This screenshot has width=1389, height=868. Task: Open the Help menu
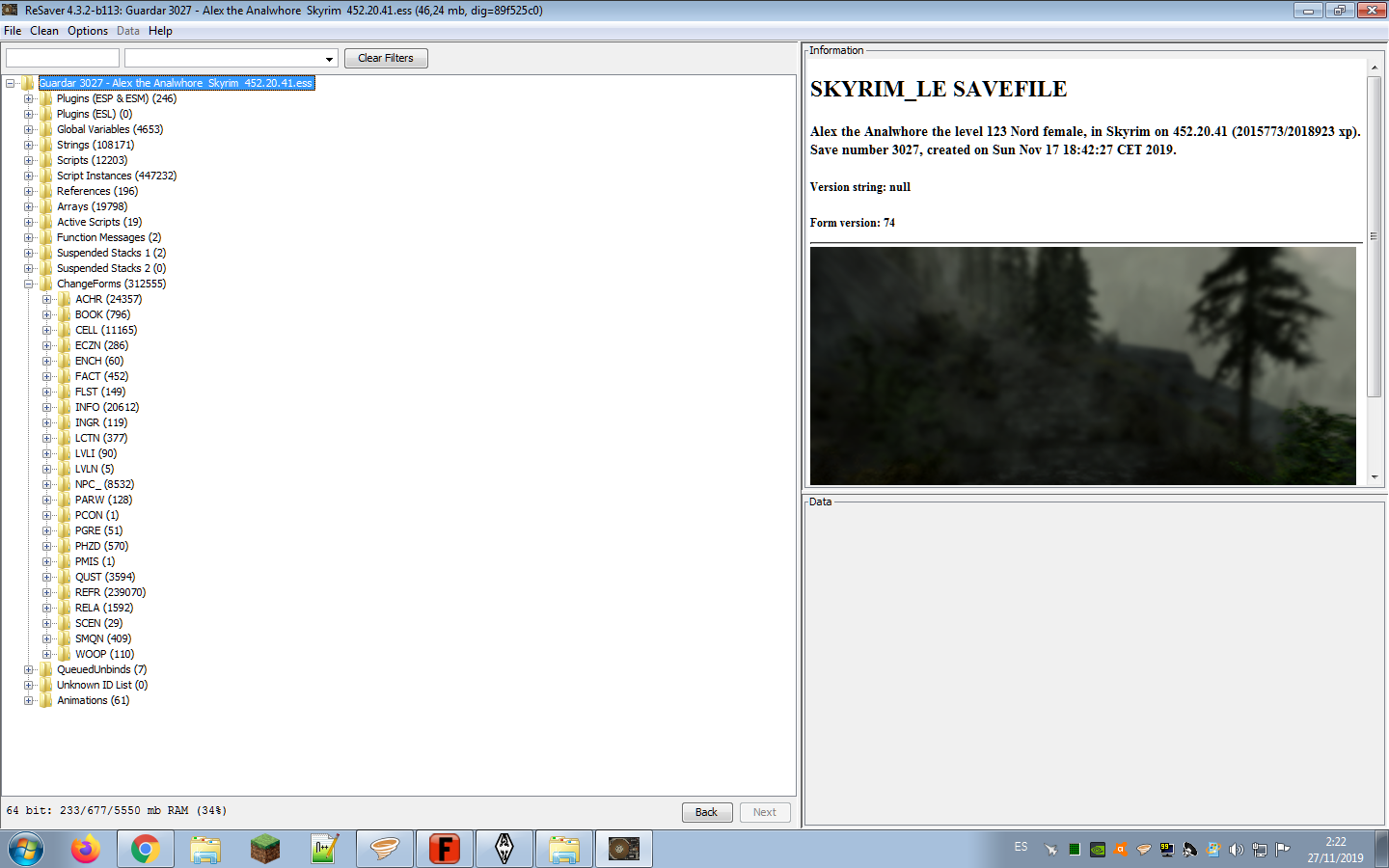(x=160, y=31)
